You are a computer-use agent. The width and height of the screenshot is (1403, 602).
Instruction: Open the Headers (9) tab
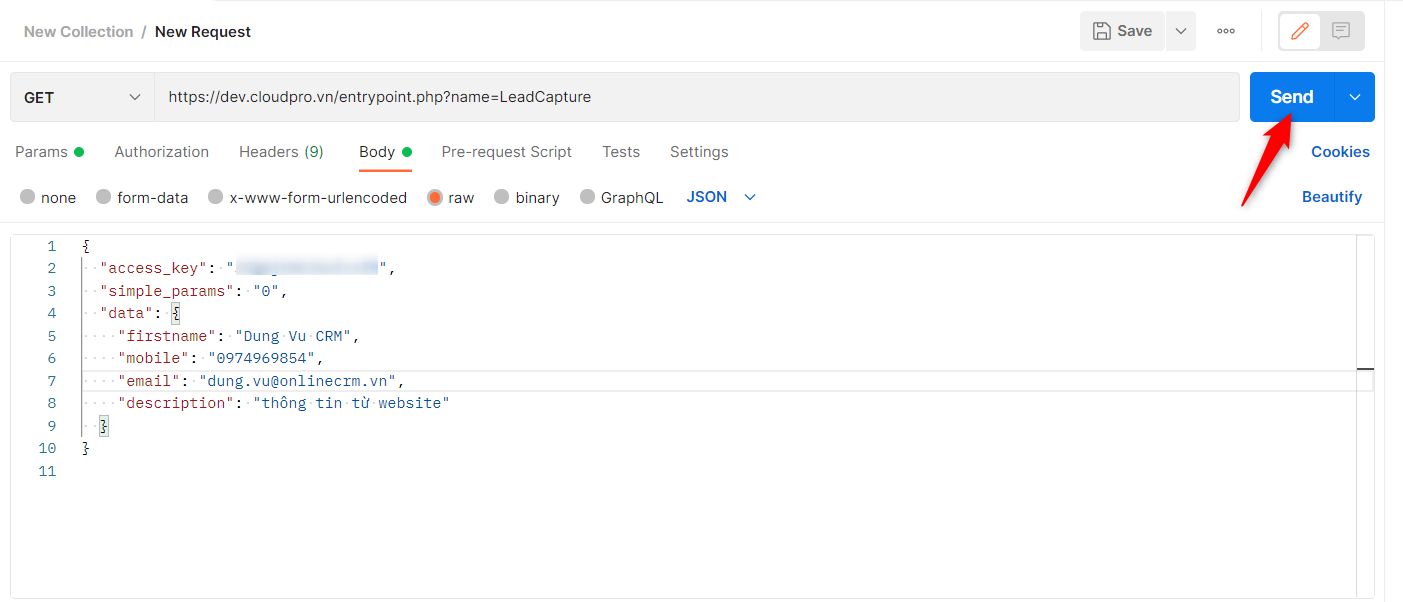click(281, 152)
